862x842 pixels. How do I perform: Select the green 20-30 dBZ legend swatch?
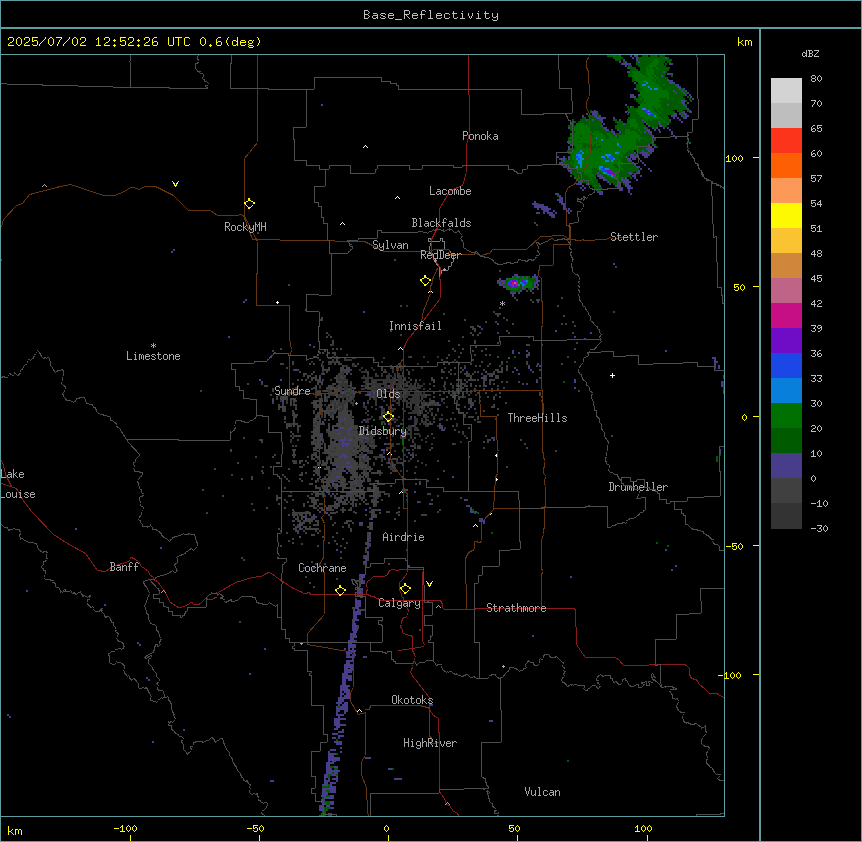[x=786, y=416]
